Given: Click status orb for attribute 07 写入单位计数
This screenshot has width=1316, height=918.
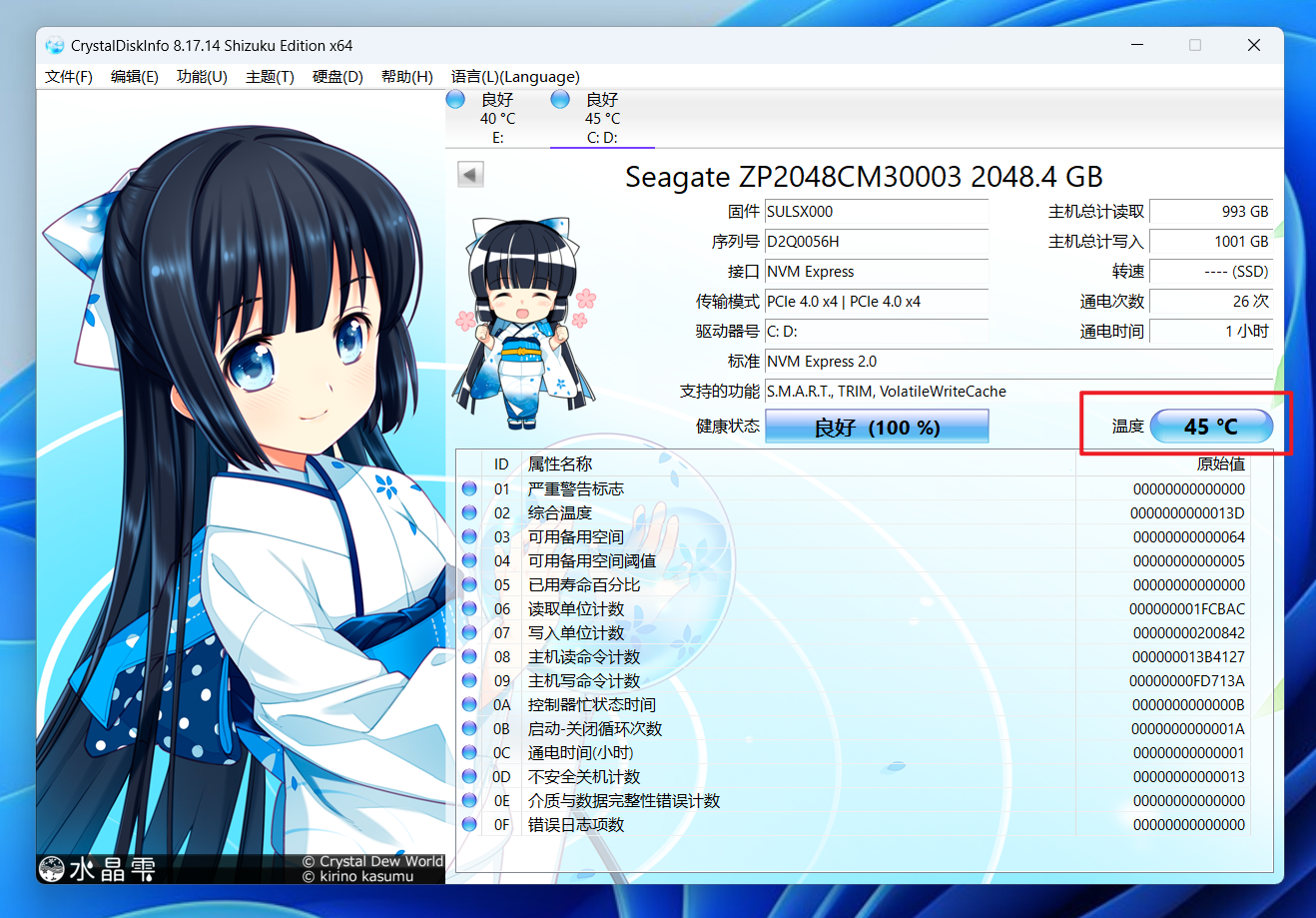Looking at the screenshot, I should [469, 633].
